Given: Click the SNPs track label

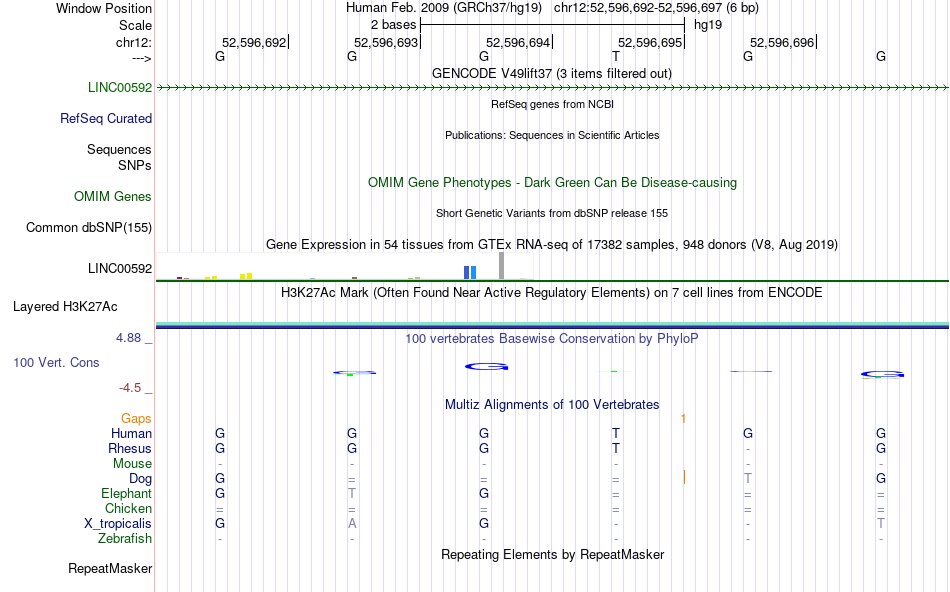Looking at the screenshot, I should coord(135,165).
